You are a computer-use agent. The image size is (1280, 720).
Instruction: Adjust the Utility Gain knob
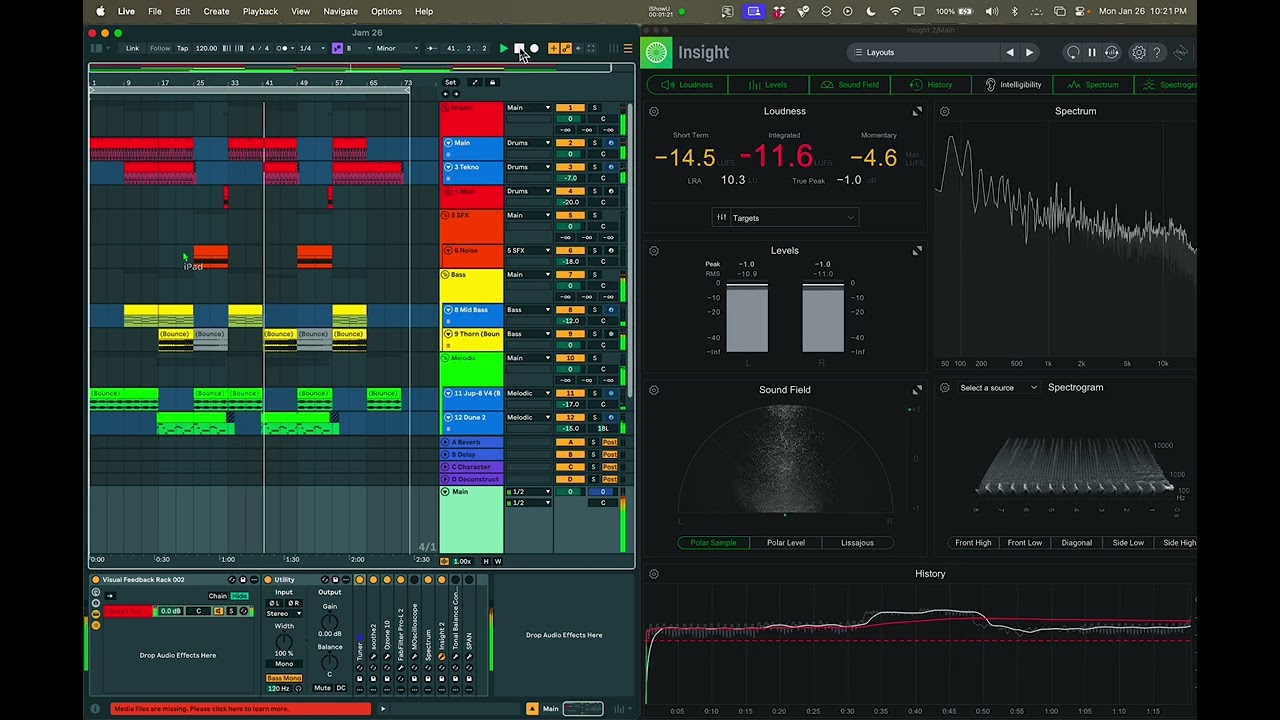(x=329, y=623)
